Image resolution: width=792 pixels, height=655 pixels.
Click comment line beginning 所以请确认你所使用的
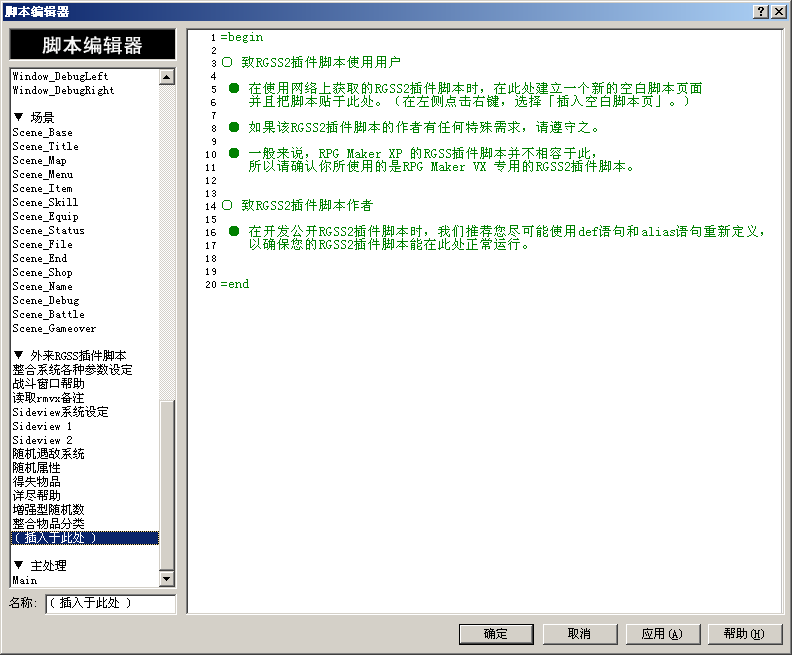click(x=441, y=167)
